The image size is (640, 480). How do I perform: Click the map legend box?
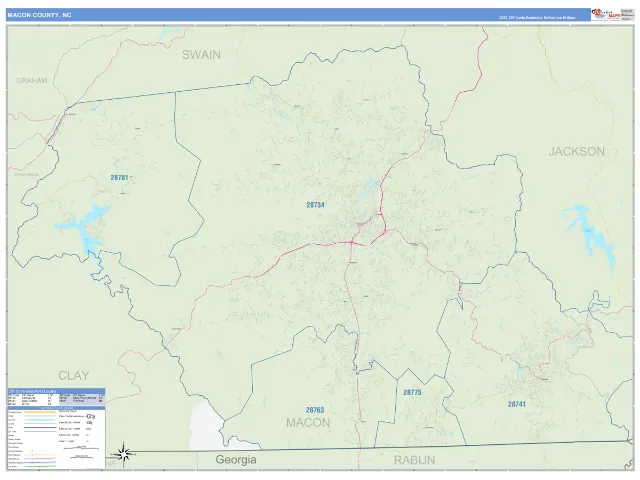pos(56,438)
